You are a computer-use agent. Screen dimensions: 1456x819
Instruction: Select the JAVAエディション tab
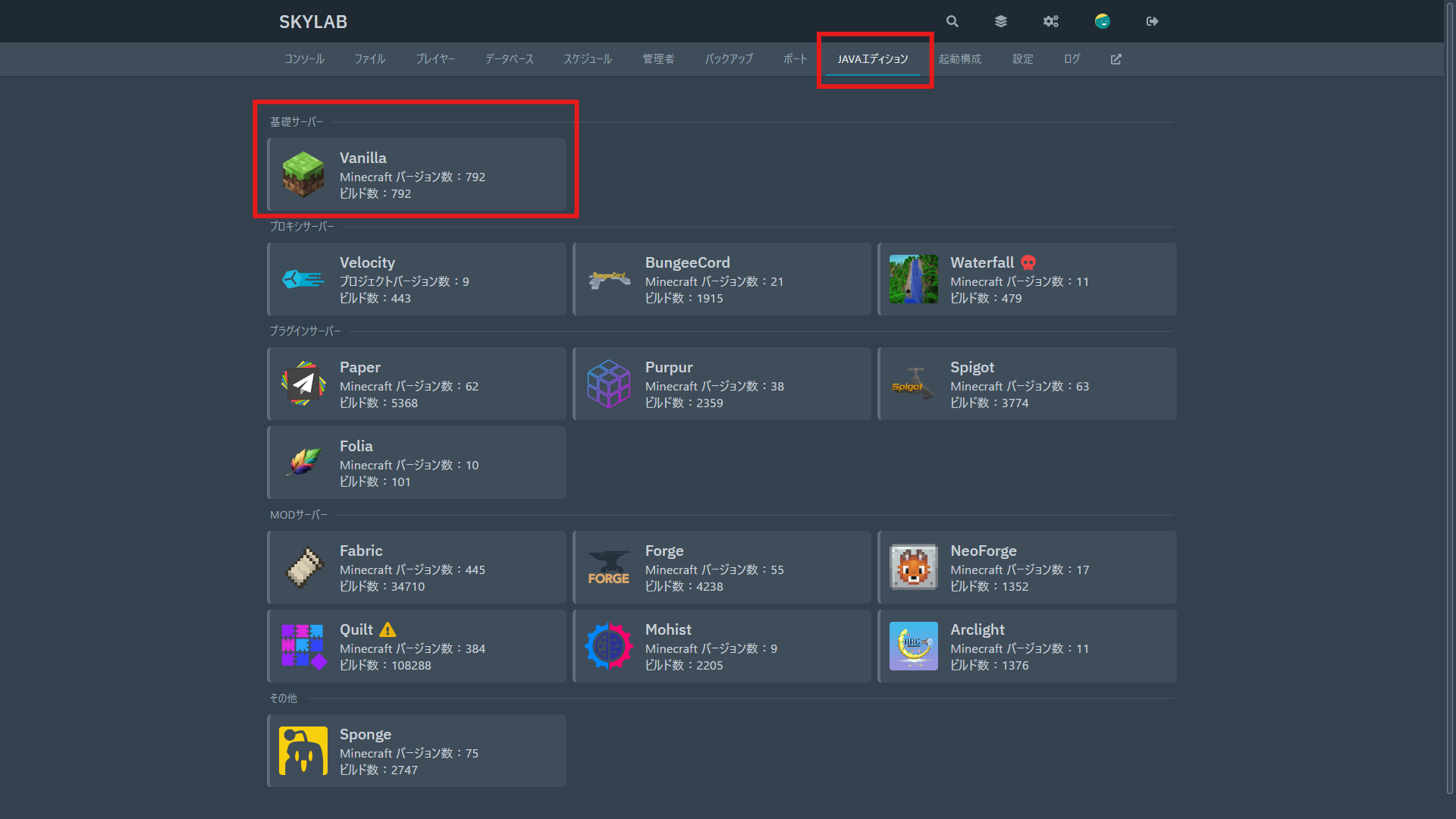873,59
